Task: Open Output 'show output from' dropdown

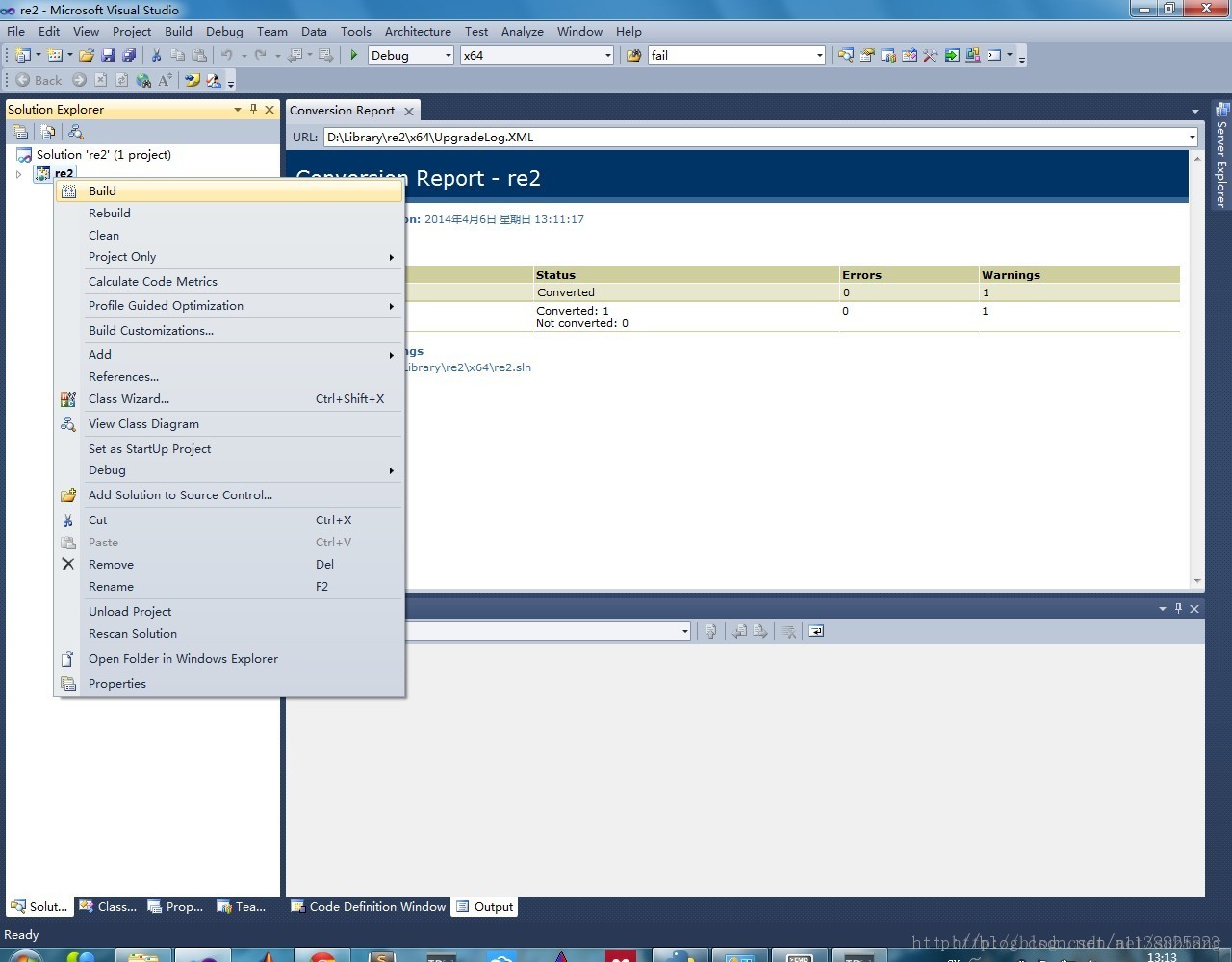Action: point(684,631)
